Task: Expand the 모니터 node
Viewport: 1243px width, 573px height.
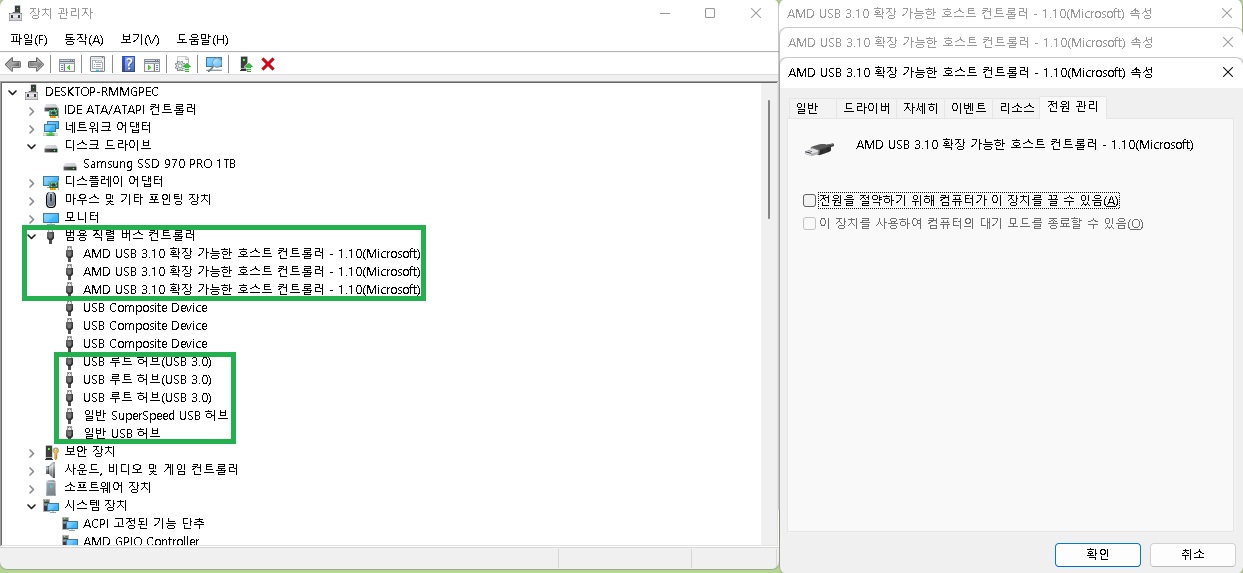Action: point(31,218)
